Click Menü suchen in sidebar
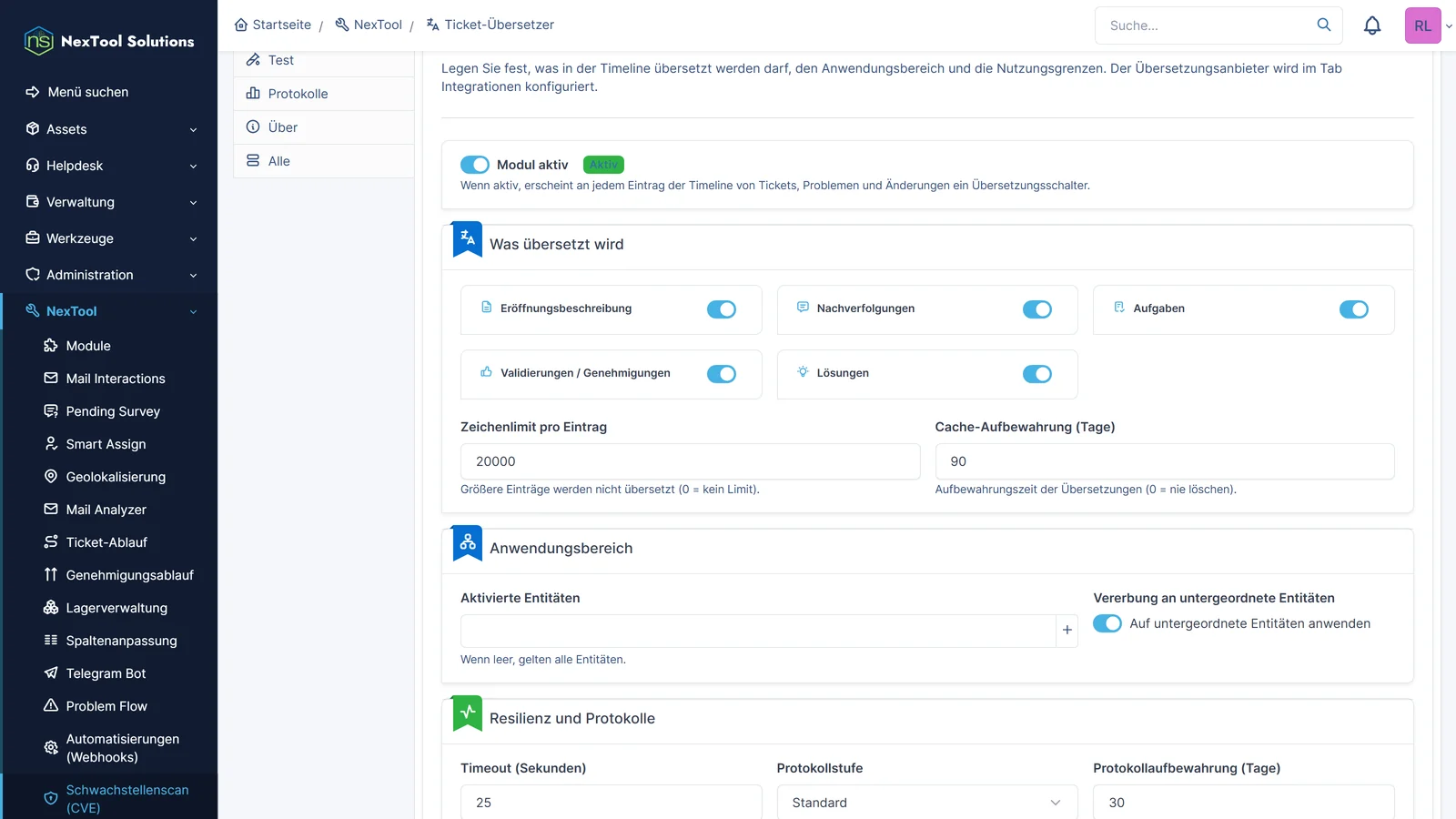1456x819 pixels. click(77, 92)
